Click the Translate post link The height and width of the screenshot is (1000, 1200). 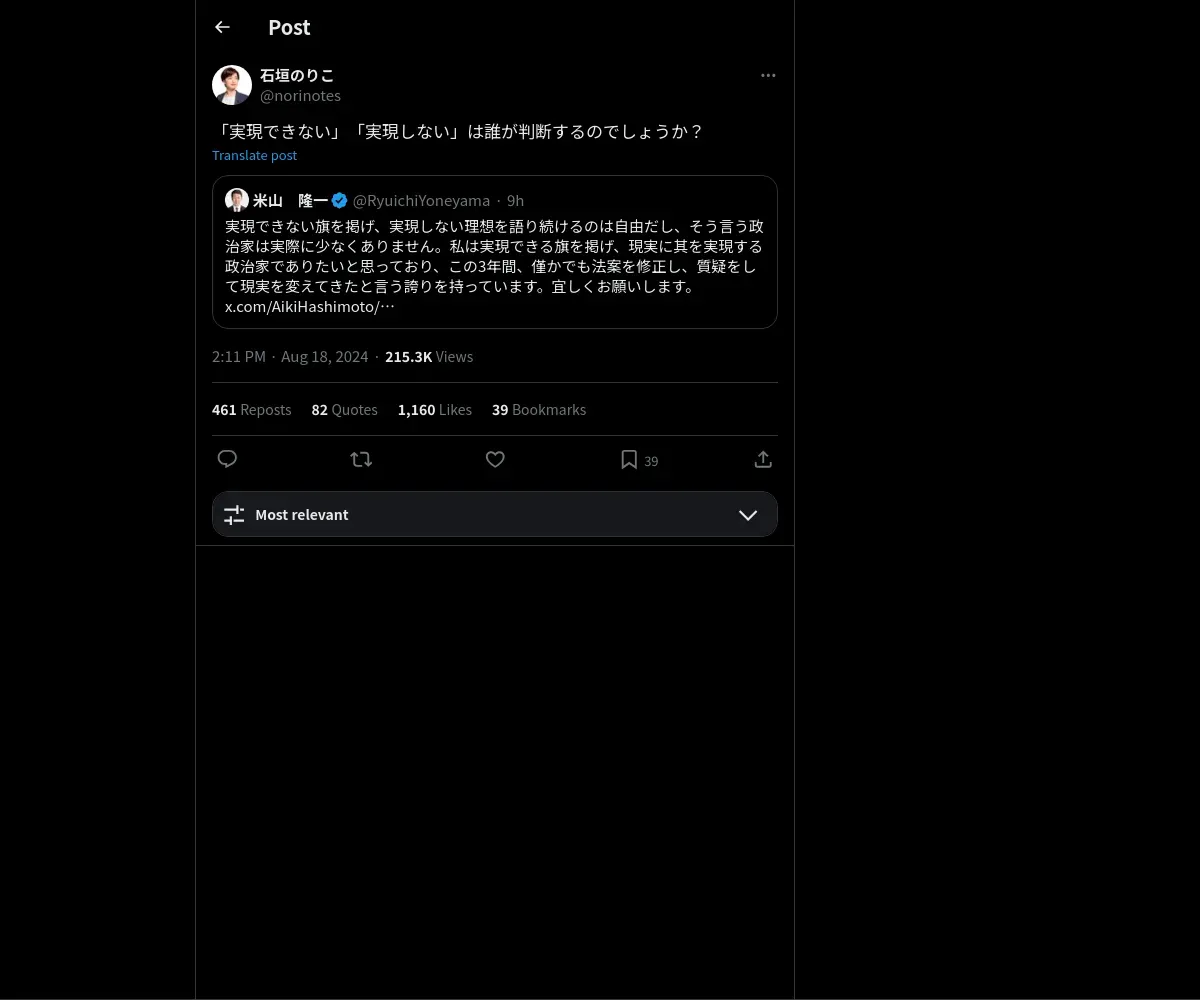(254, 155)
